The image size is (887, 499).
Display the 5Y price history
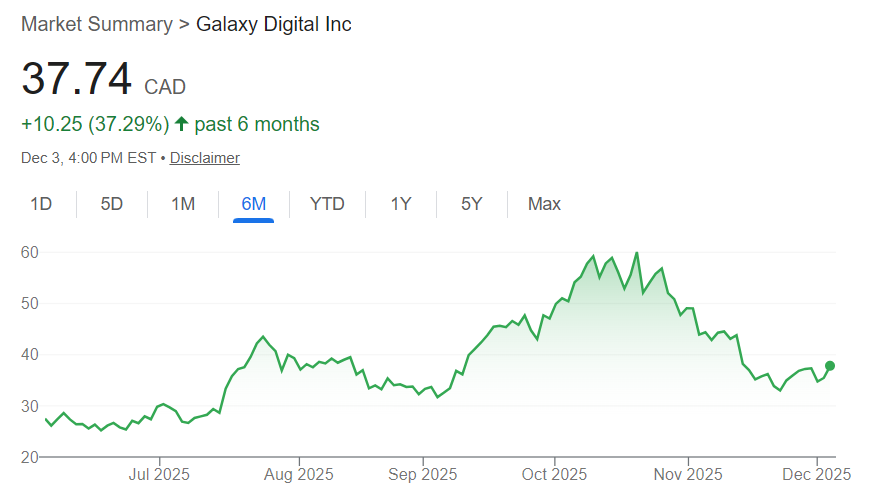pos(472,204)
